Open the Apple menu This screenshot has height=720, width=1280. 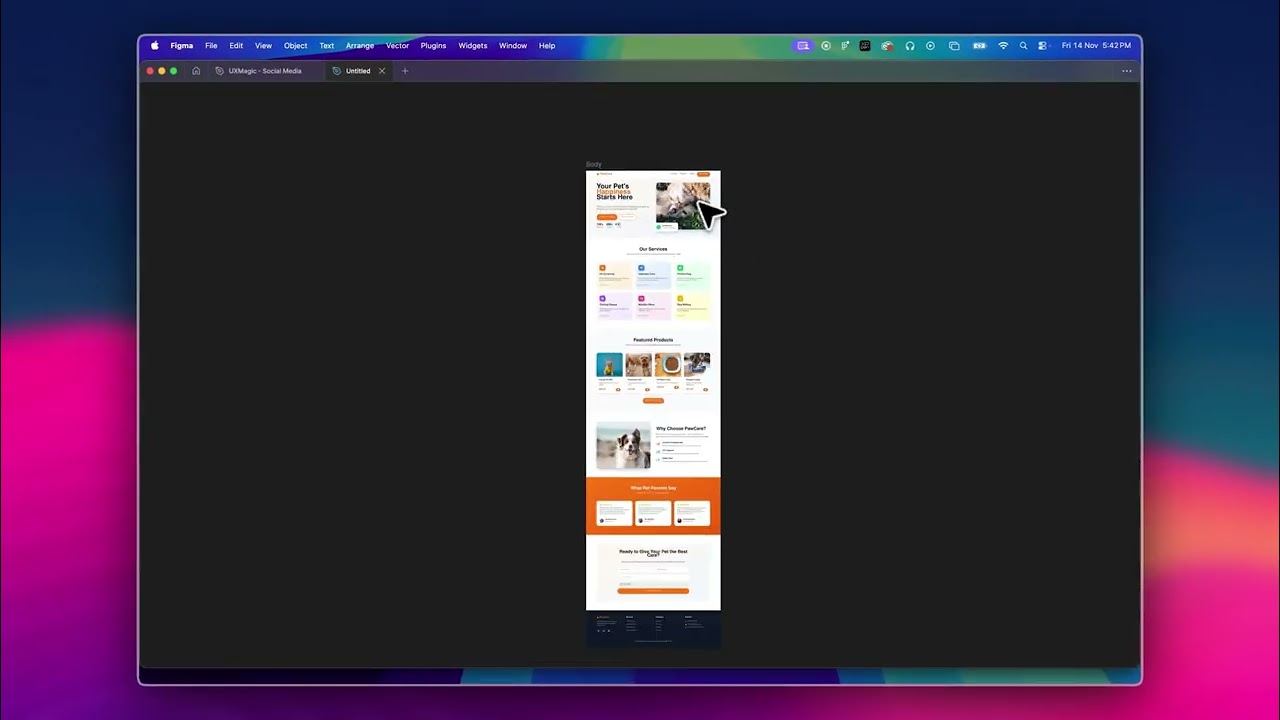(x=155, y=46)
